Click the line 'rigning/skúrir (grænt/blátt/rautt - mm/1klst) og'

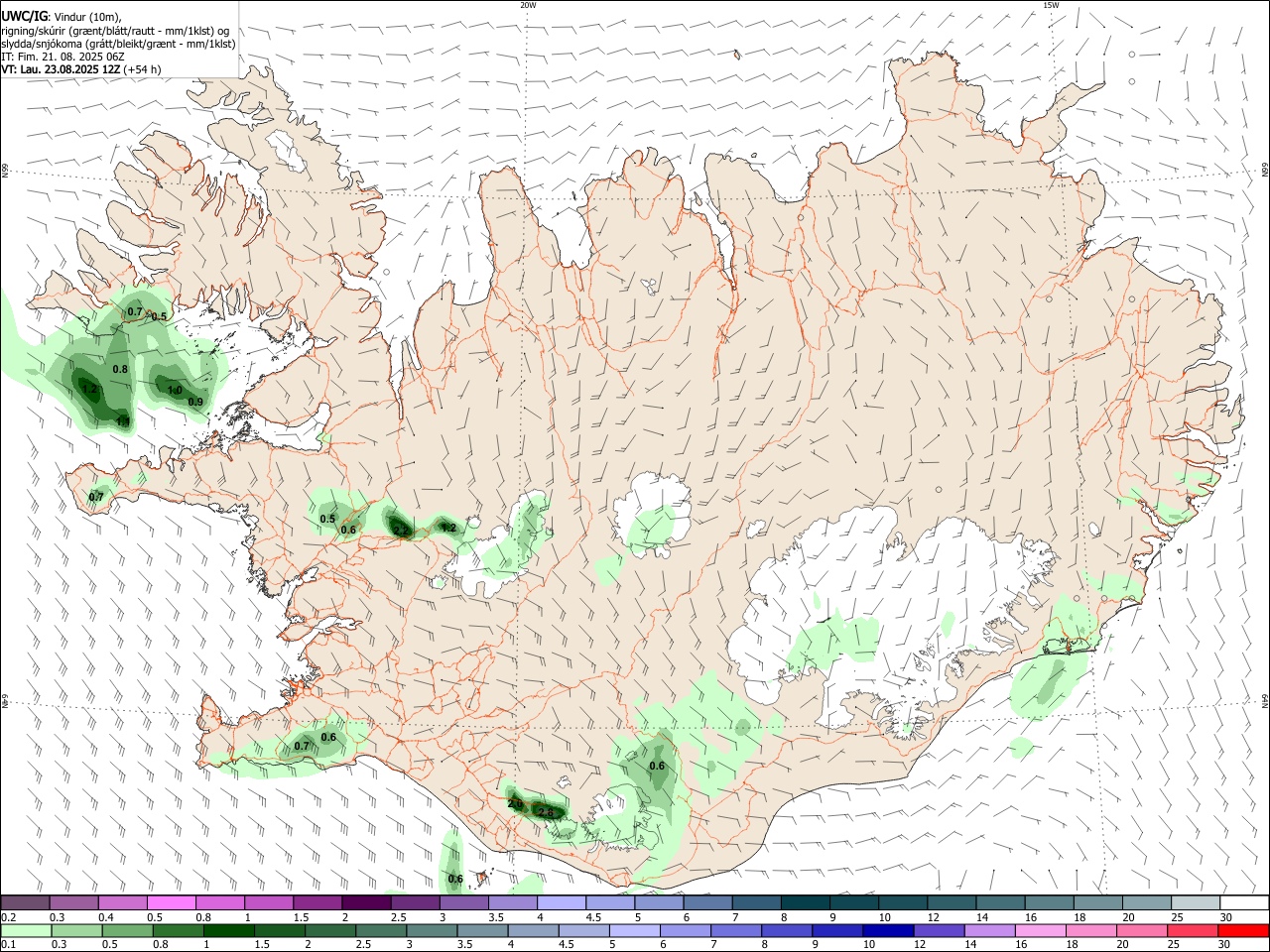114,30
